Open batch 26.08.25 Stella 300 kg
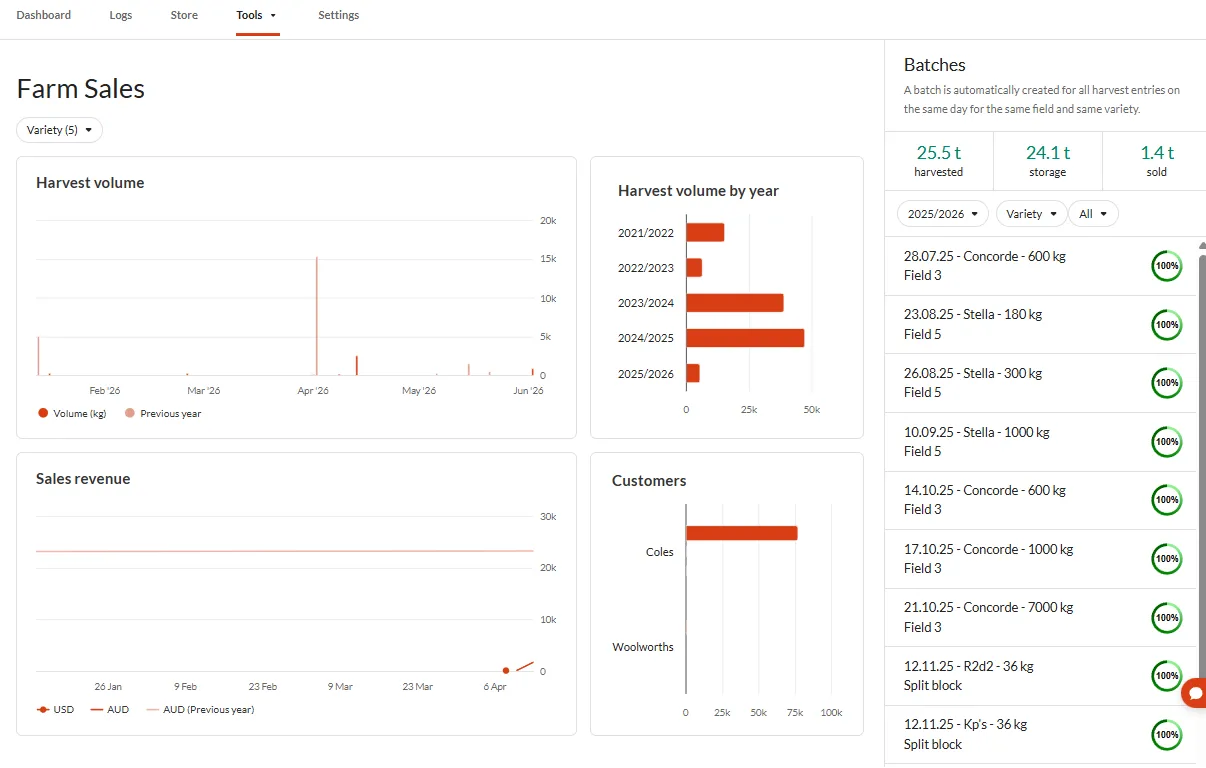 coord(1040,383)
